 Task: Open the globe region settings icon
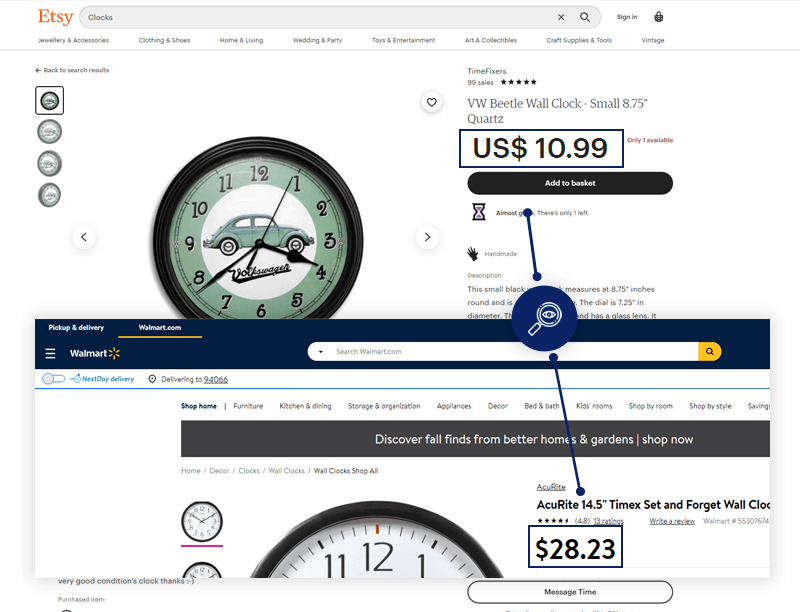659,17
